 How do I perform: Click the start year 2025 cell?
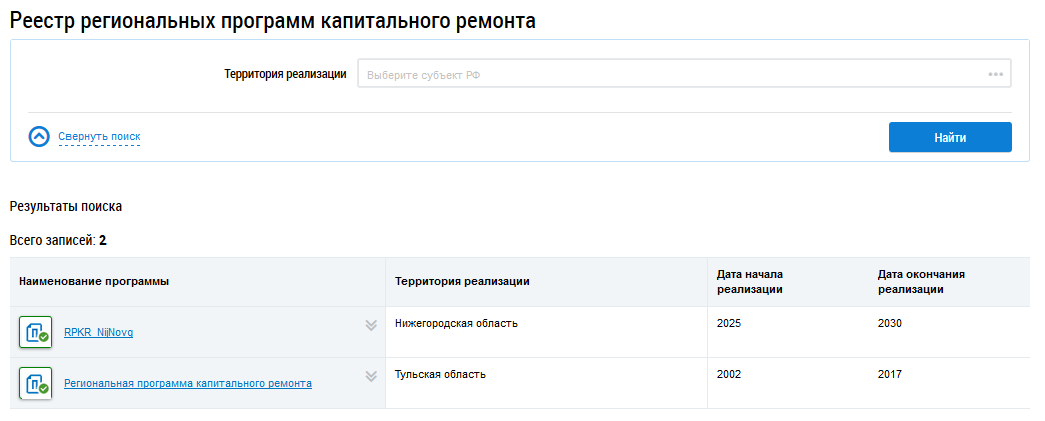coord(730,324)
